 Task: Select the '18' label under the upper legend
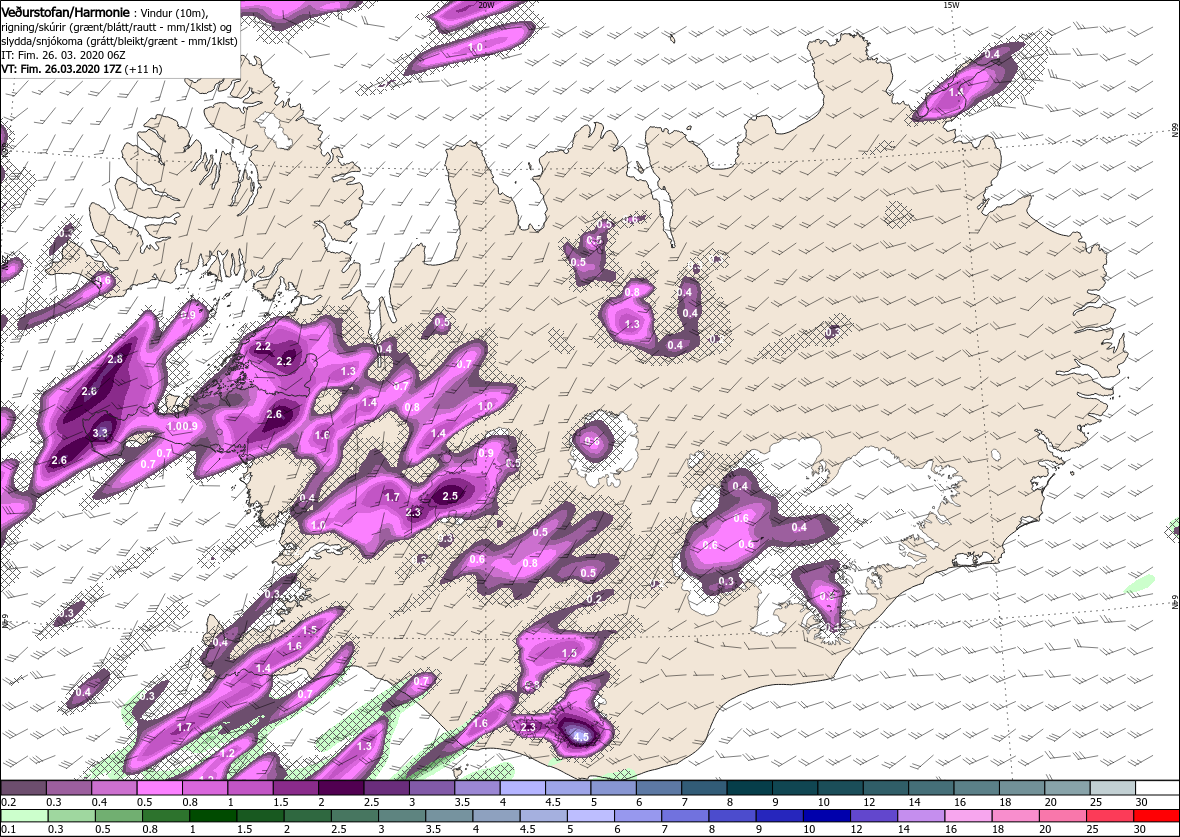[1005, 802]
